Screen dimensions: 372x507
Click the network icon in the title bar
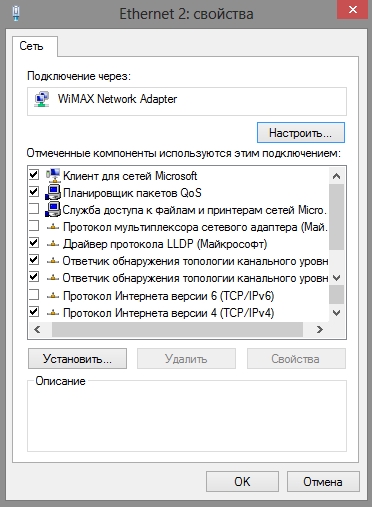point(16,14)
